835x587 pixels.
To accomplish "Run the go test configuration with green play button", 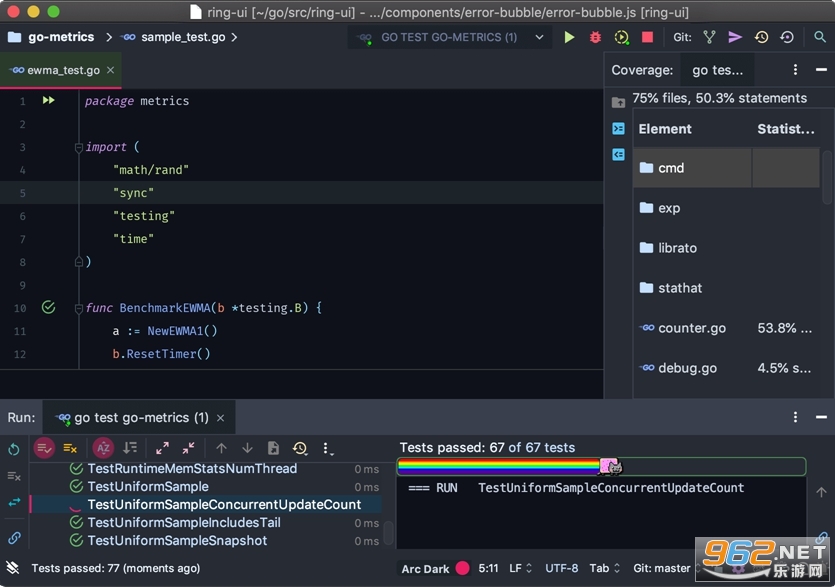I will [569, 37].
